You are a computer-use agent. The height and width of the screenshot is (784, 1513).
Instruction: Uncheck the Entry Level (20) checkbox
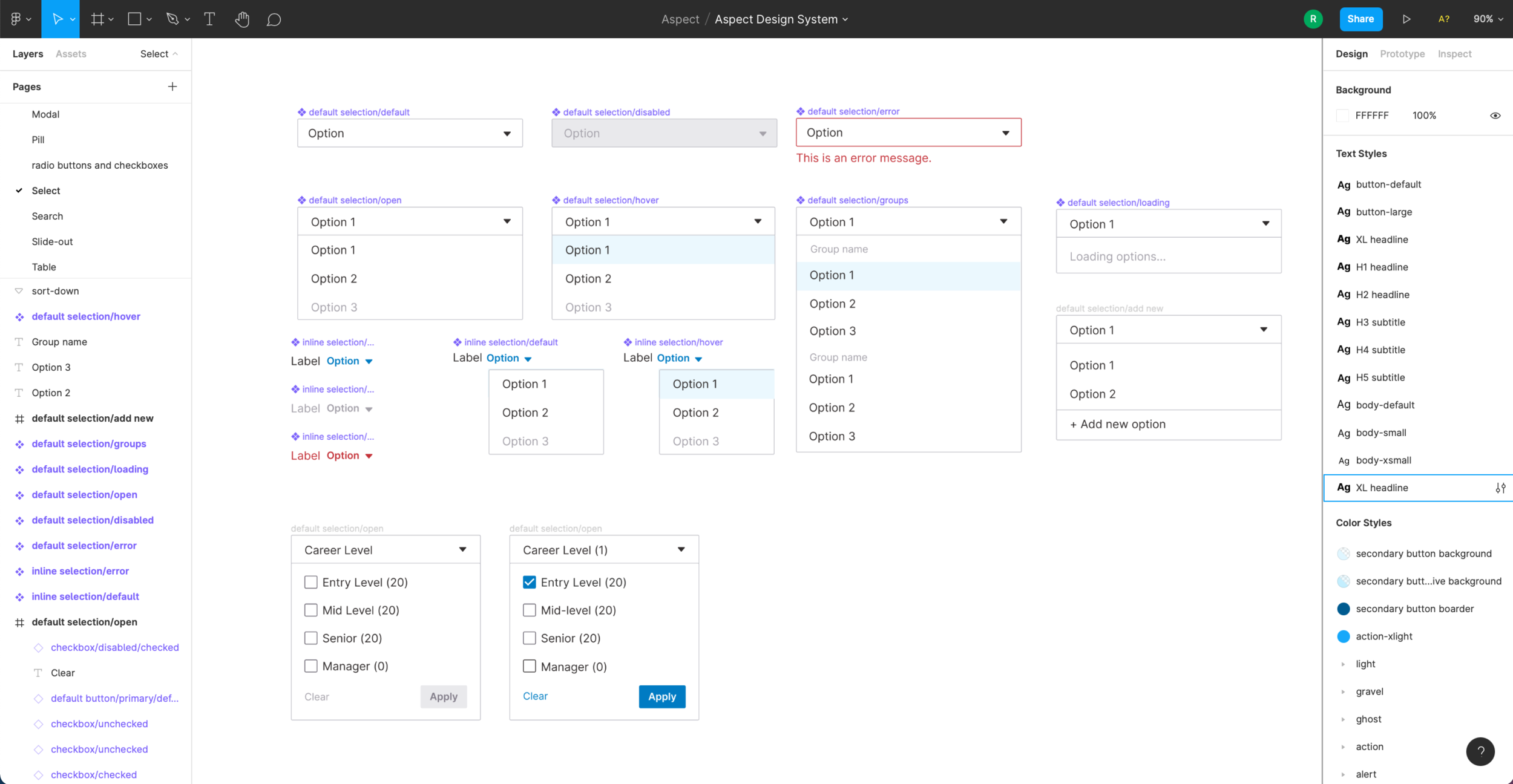tap(530, 582)
